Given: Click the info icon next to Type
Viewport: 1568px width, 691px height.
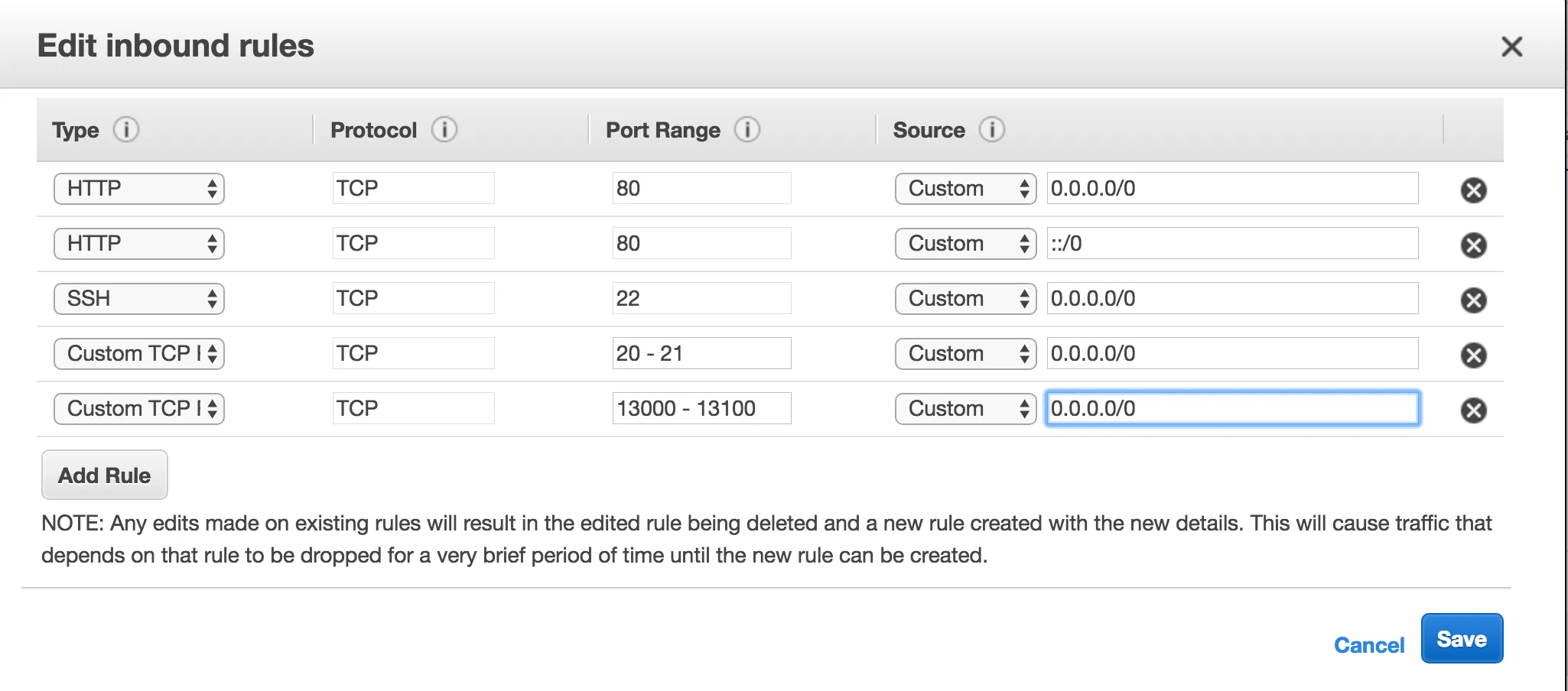Looking at the screenshot, I should 126,130.
